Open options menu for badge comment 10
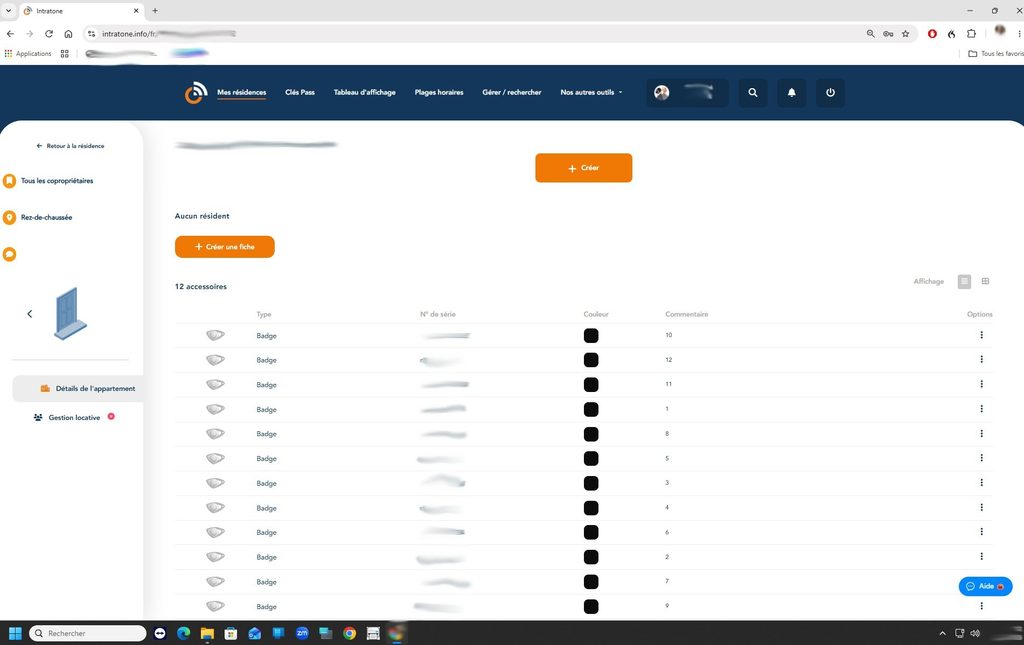1024x645 pixels. coord(981,335)
